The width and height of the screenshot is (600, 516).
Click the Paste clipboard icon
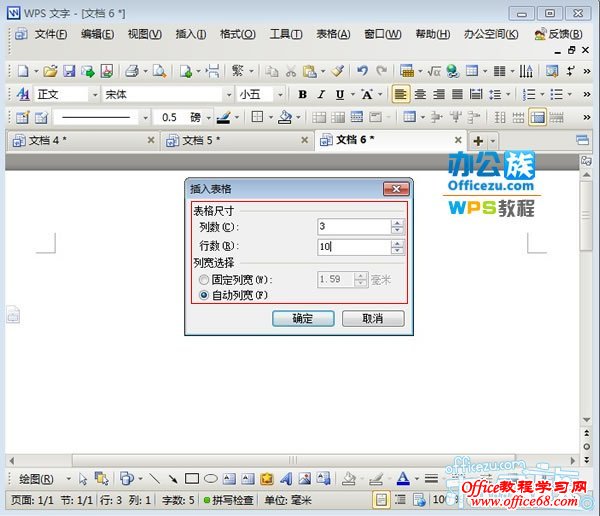(309, 71)
